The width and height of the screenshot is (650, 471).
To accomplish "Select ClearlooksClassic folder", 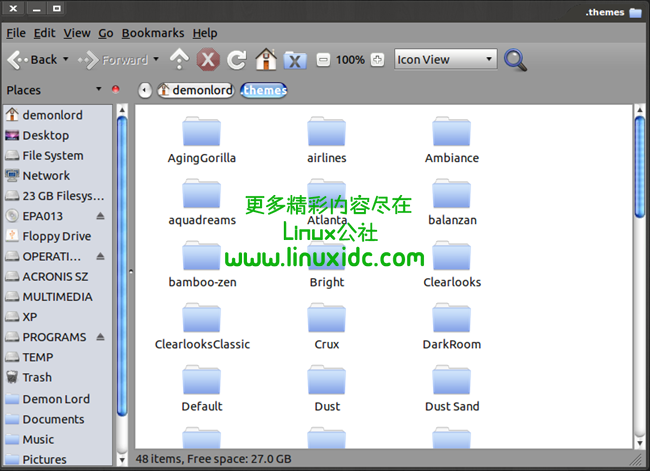I will coord(201,327).
